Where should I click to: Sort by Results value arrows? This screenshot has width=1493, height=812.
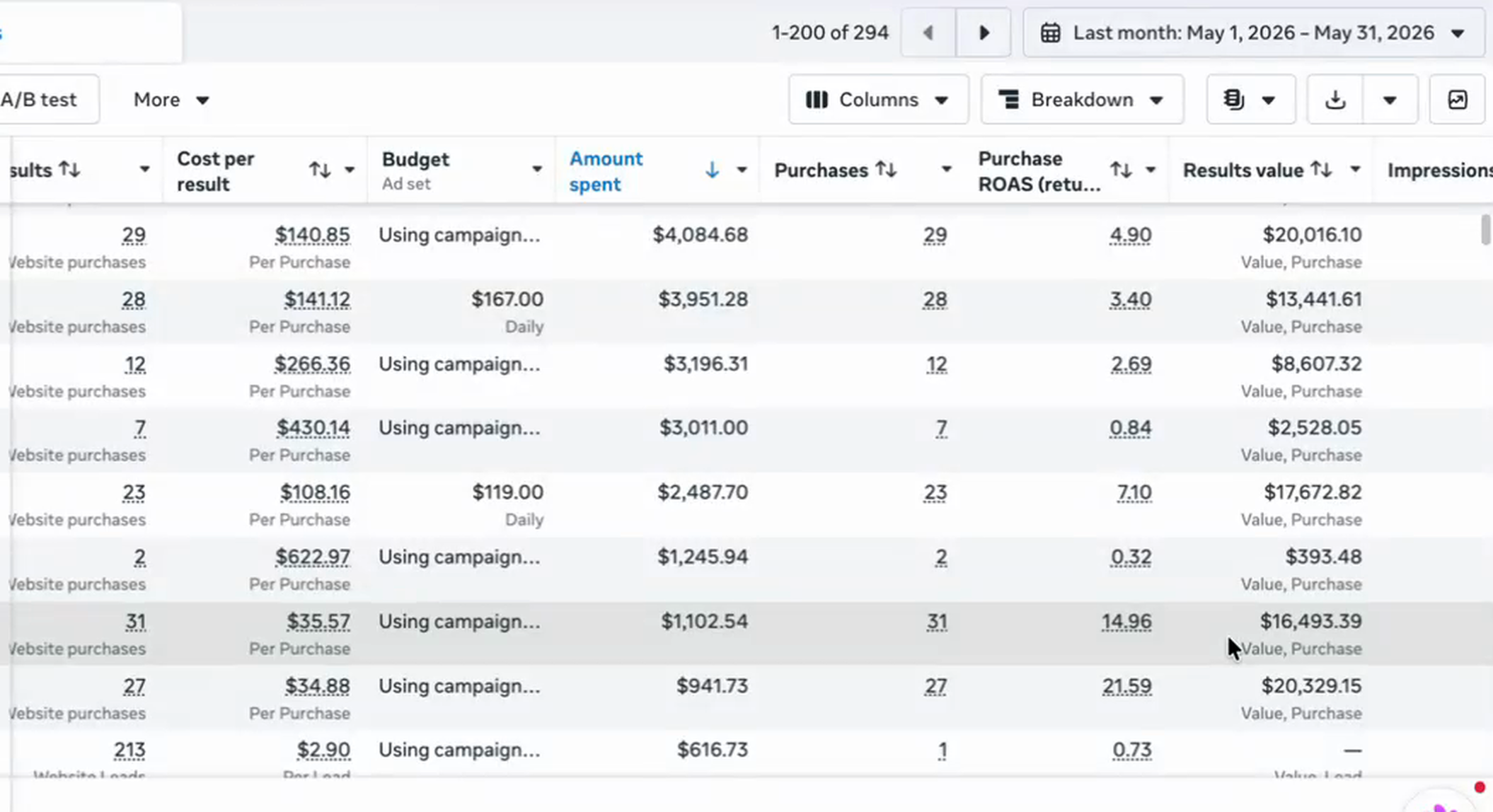click(1321, 170)
